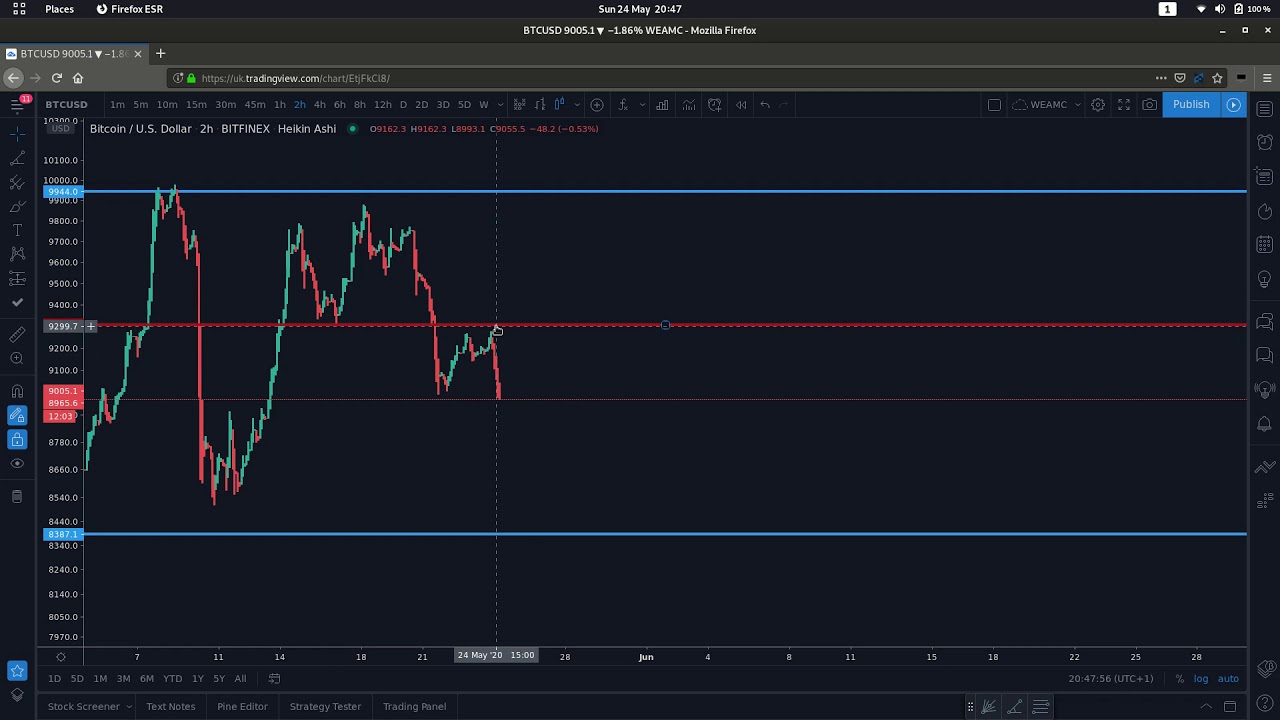This screenshot has width=1280, height=720.
Task: Select the trend line drawing tool
Action: pyautogui.click(x=17, y=158)
